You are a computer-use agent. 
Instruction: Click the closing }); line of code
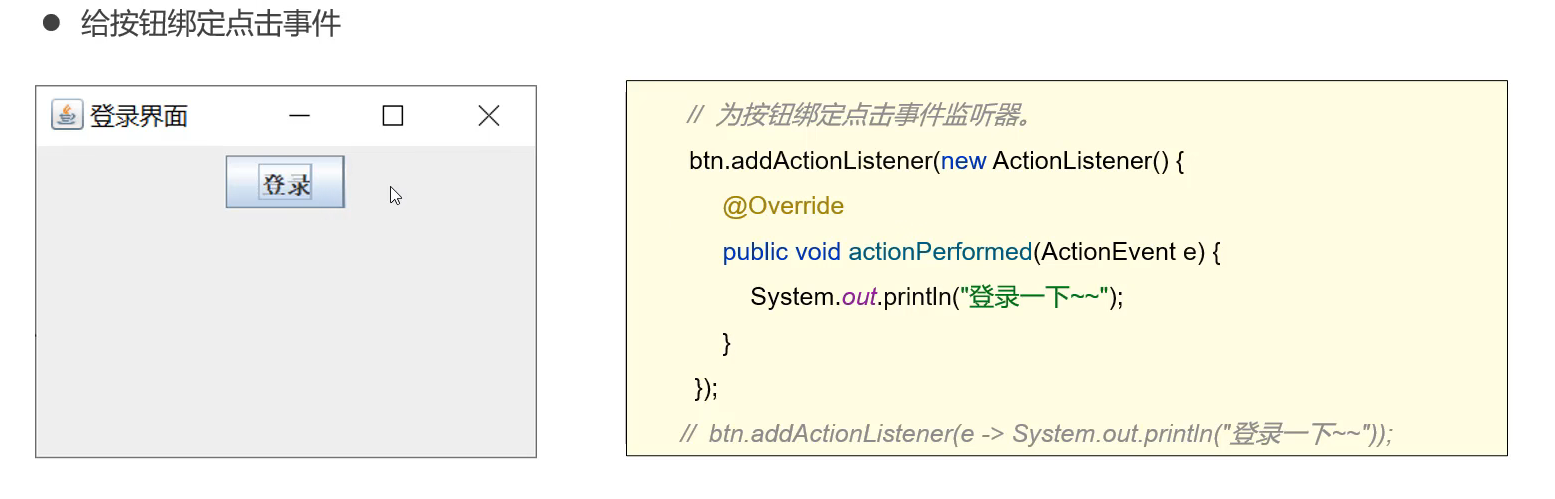[706, 388]
